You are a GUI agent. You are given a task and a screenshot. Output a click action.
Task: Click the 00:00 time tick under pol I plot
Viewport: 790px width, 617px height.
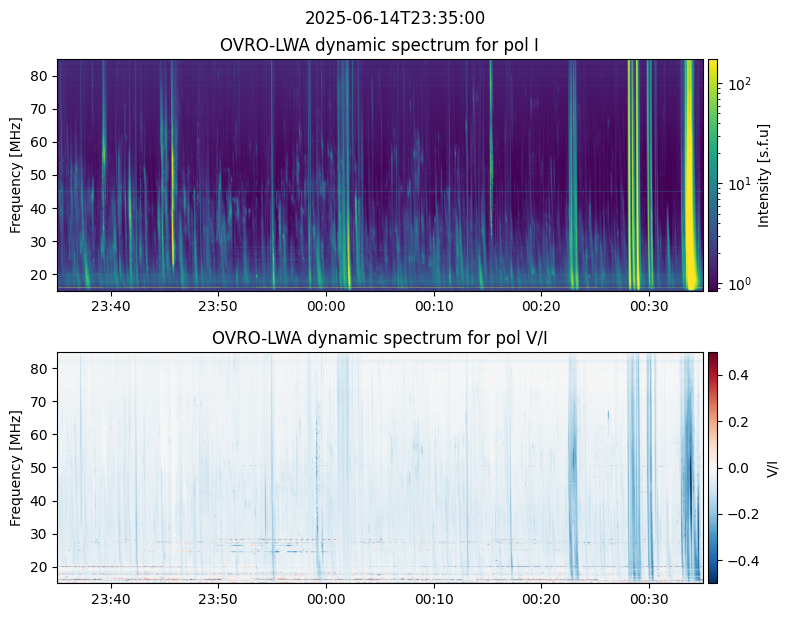point(326,306)
